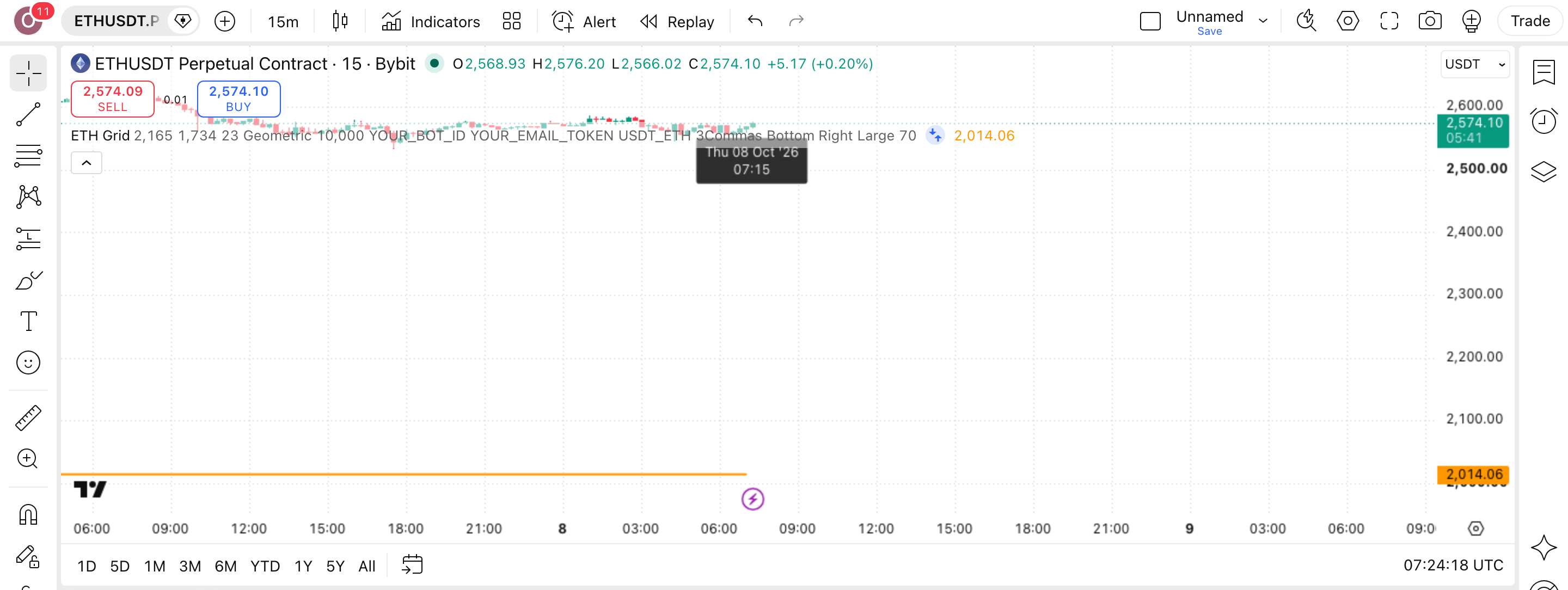Image resolution: width=1568 pixels, height=590 pixels.
Task: Open the chart patterns tool
Action: (x=28, y=196)
